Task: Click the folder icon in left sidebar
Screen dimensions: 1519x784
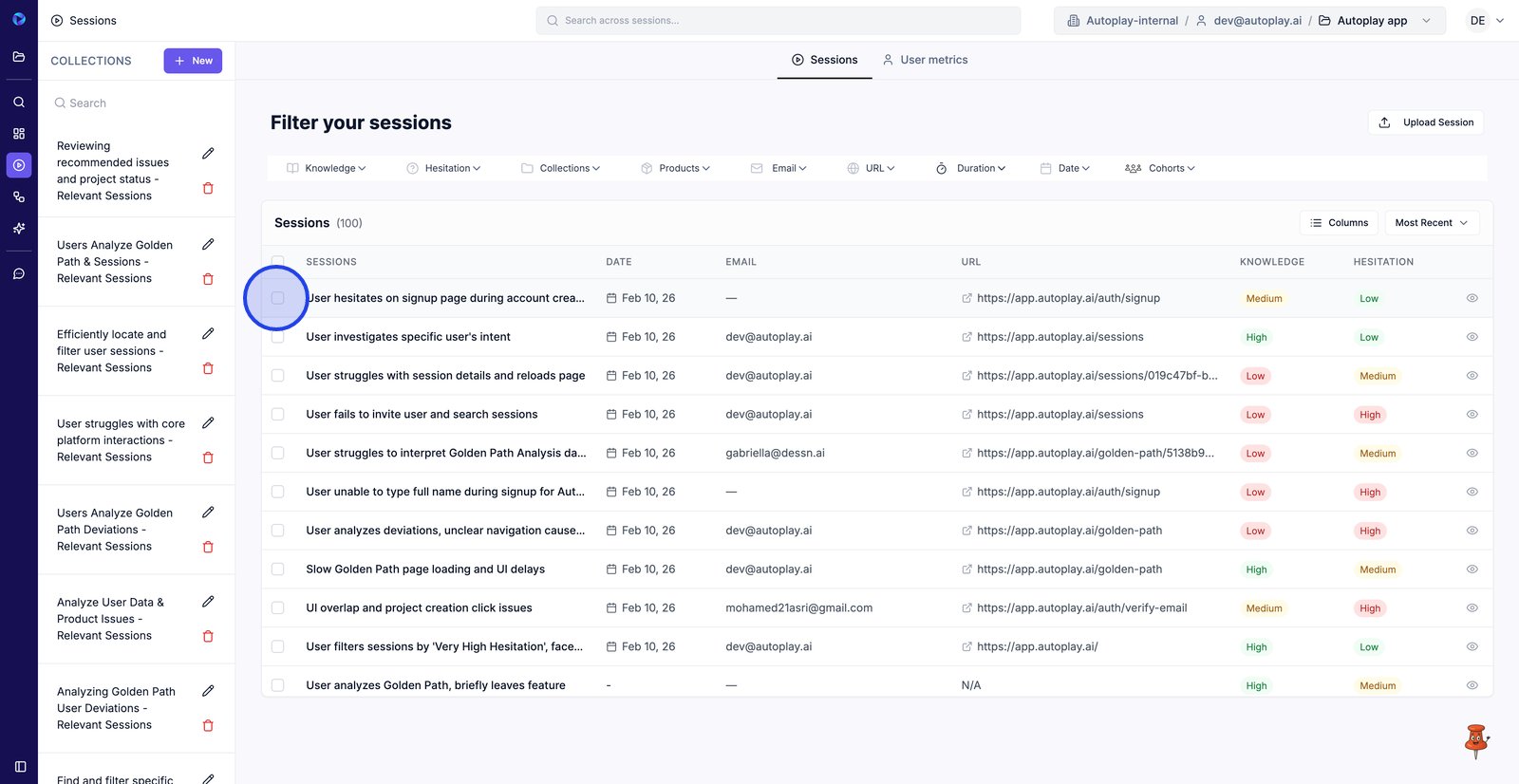Action: pyautogui.click(x=19, y=57)
